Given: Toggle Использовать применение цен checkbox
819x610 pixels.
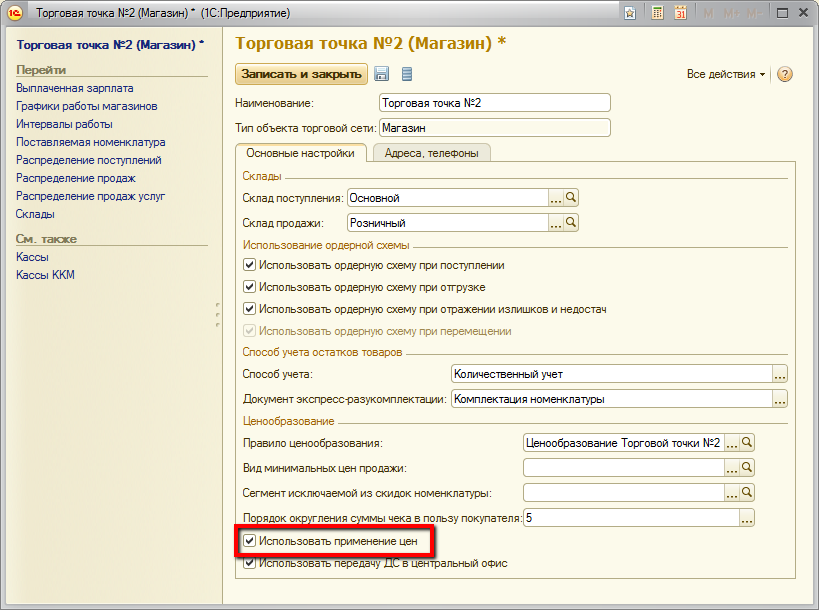Looking at the screenshot, I should coord(249,542).
